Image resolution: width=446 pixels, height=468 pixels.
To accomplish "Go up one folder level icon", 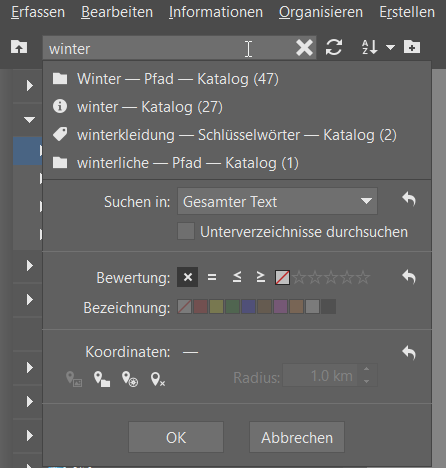I will tap(19, 47).
